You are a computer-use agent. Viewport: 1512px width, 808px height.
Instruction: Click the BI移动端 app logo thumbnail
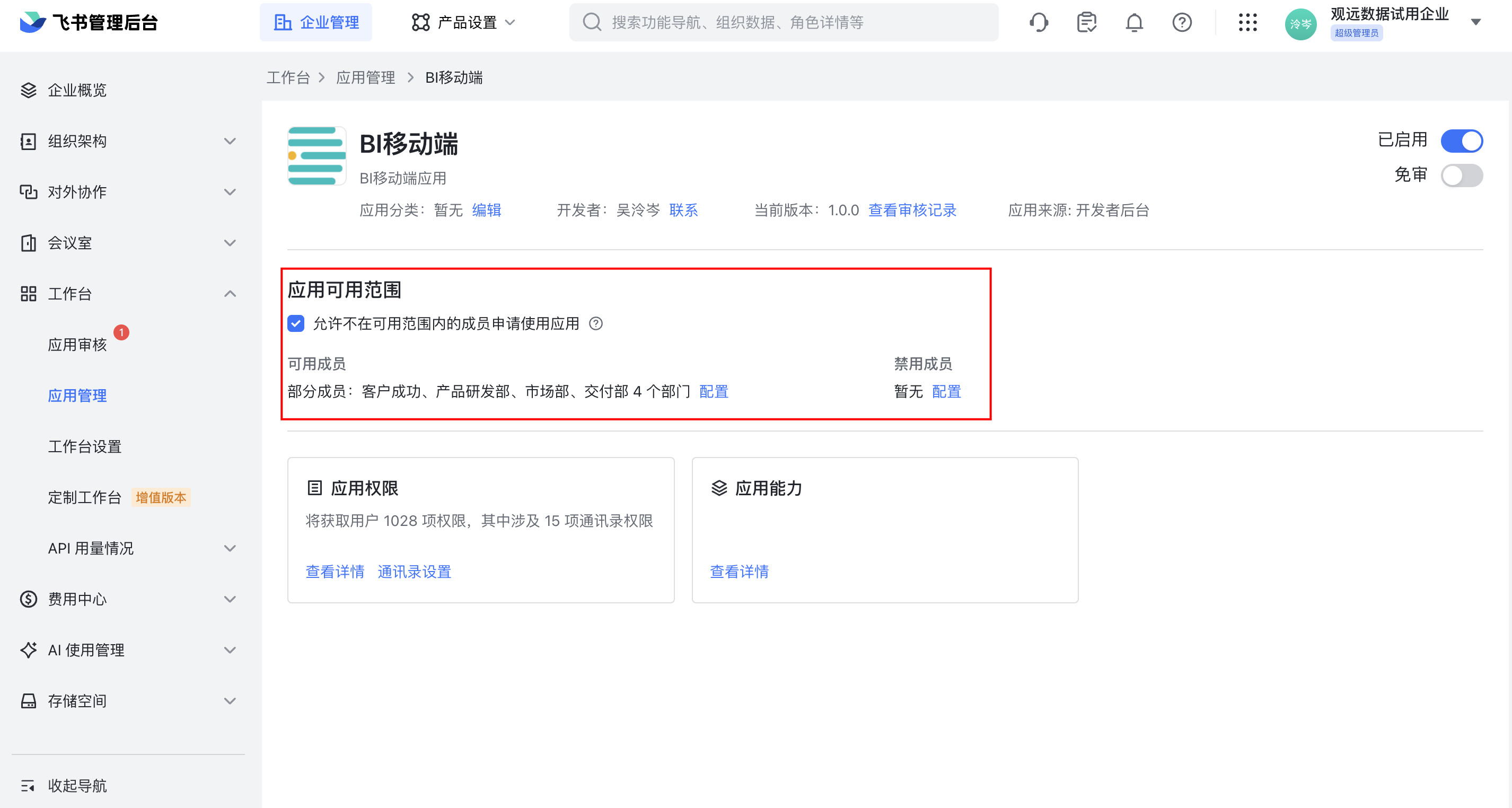click(317, 155)
